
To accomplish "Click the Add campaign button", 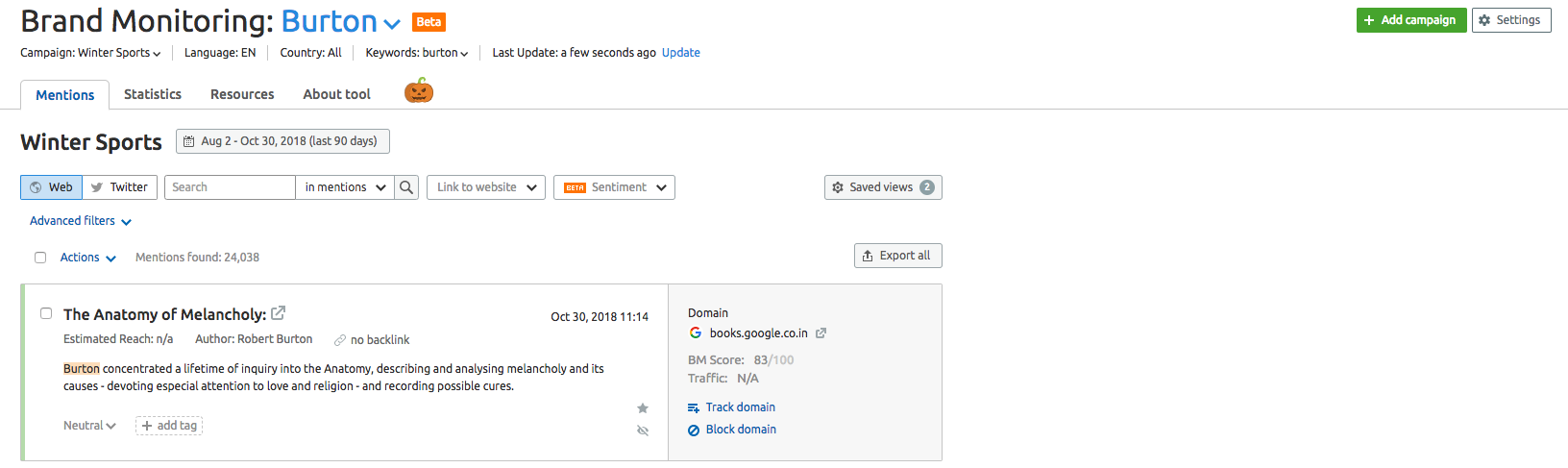I will pos(1411,20).
